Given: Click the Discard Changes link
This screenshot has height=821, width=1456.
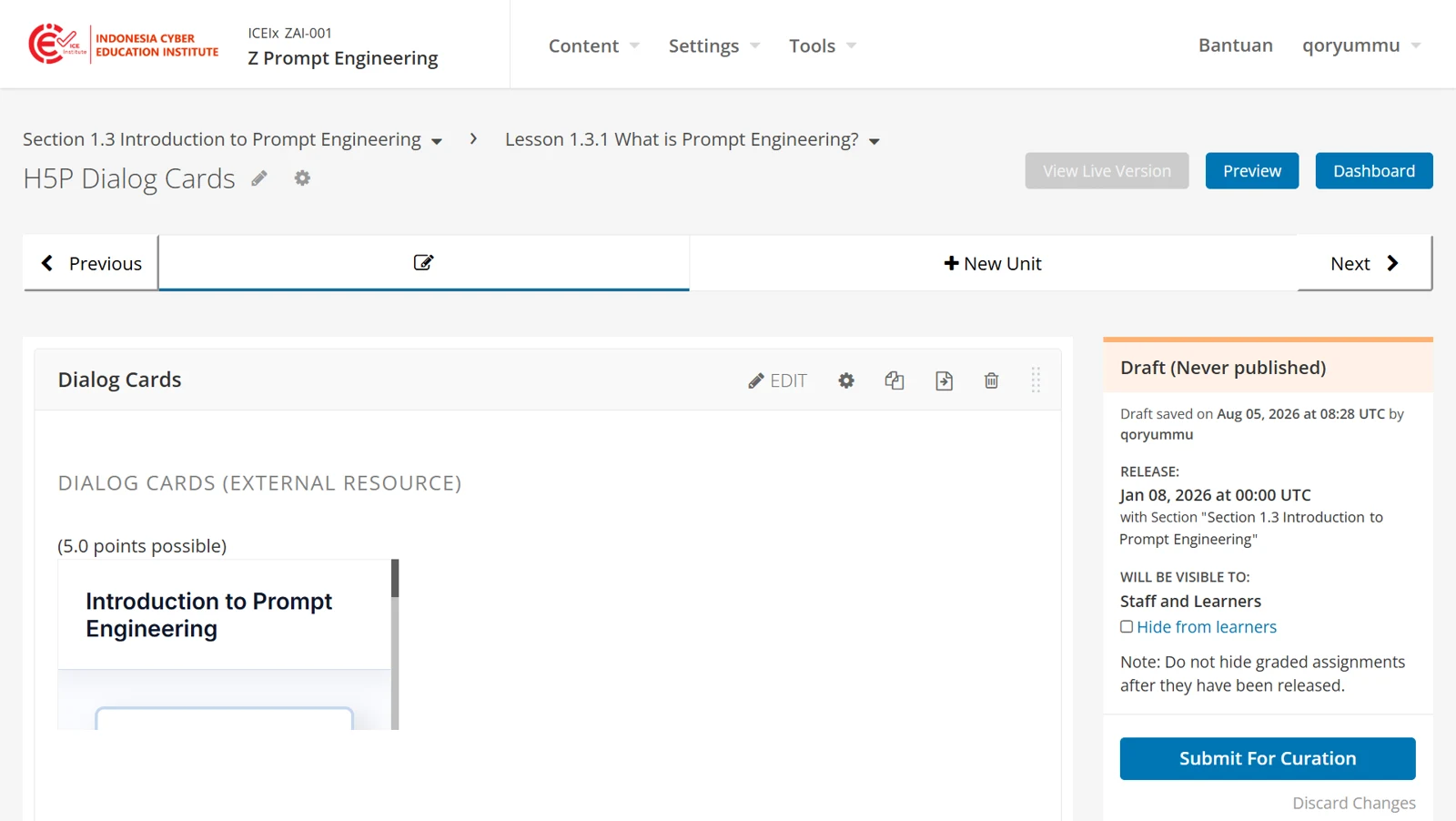Looking at the screenshot, I should [1354, 803].
